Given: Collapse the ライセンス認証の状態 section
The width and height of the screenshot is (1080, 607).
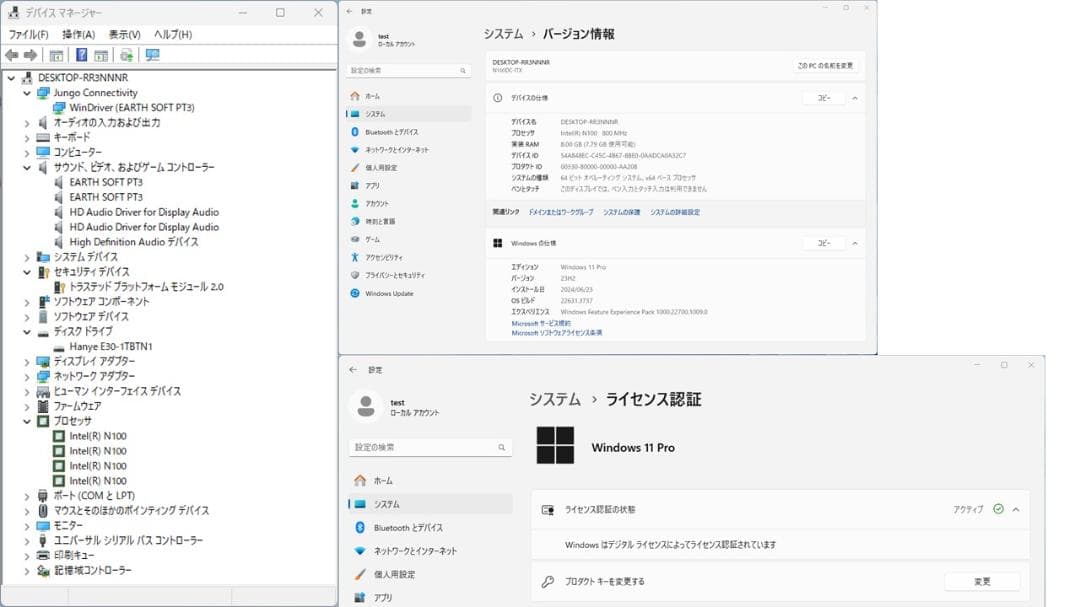Looking at the screenshot, I should [1016, 509].
